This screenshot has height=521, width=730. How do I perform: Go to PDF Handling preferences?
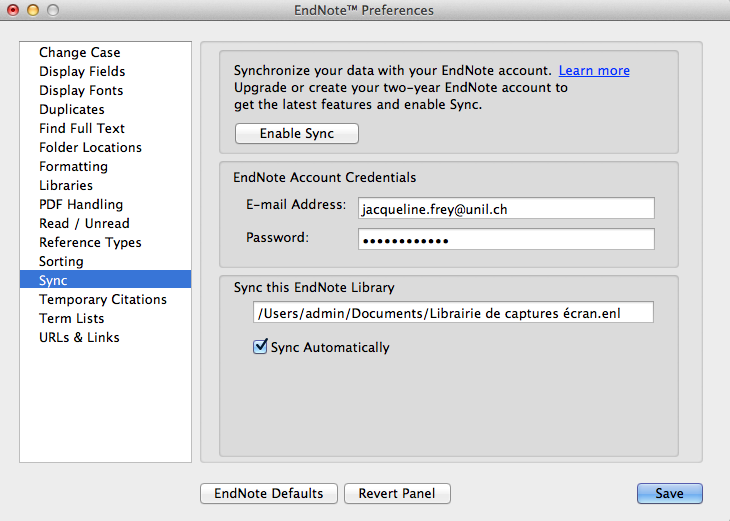point(81,204)
